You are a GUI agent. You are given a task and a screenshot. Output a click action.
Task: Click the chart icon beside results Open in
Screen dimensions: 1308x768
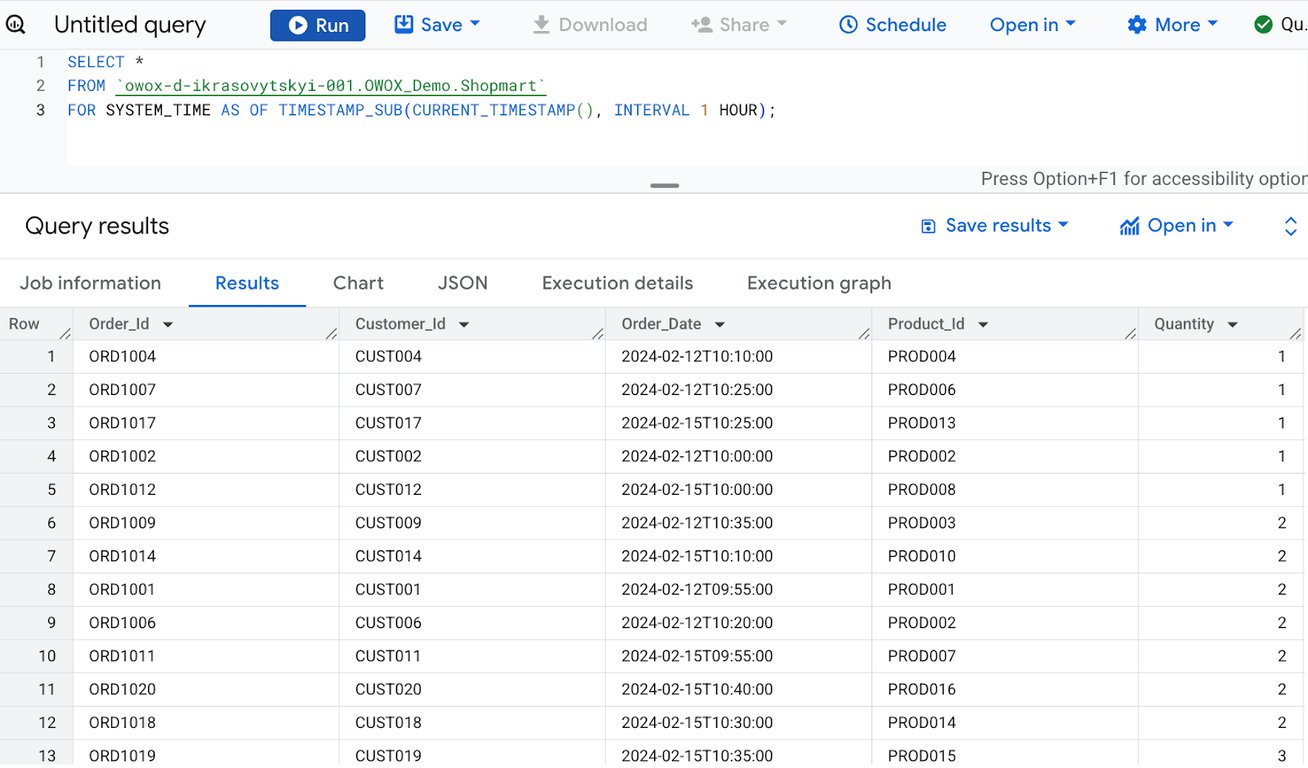(x=1130, y=226)
